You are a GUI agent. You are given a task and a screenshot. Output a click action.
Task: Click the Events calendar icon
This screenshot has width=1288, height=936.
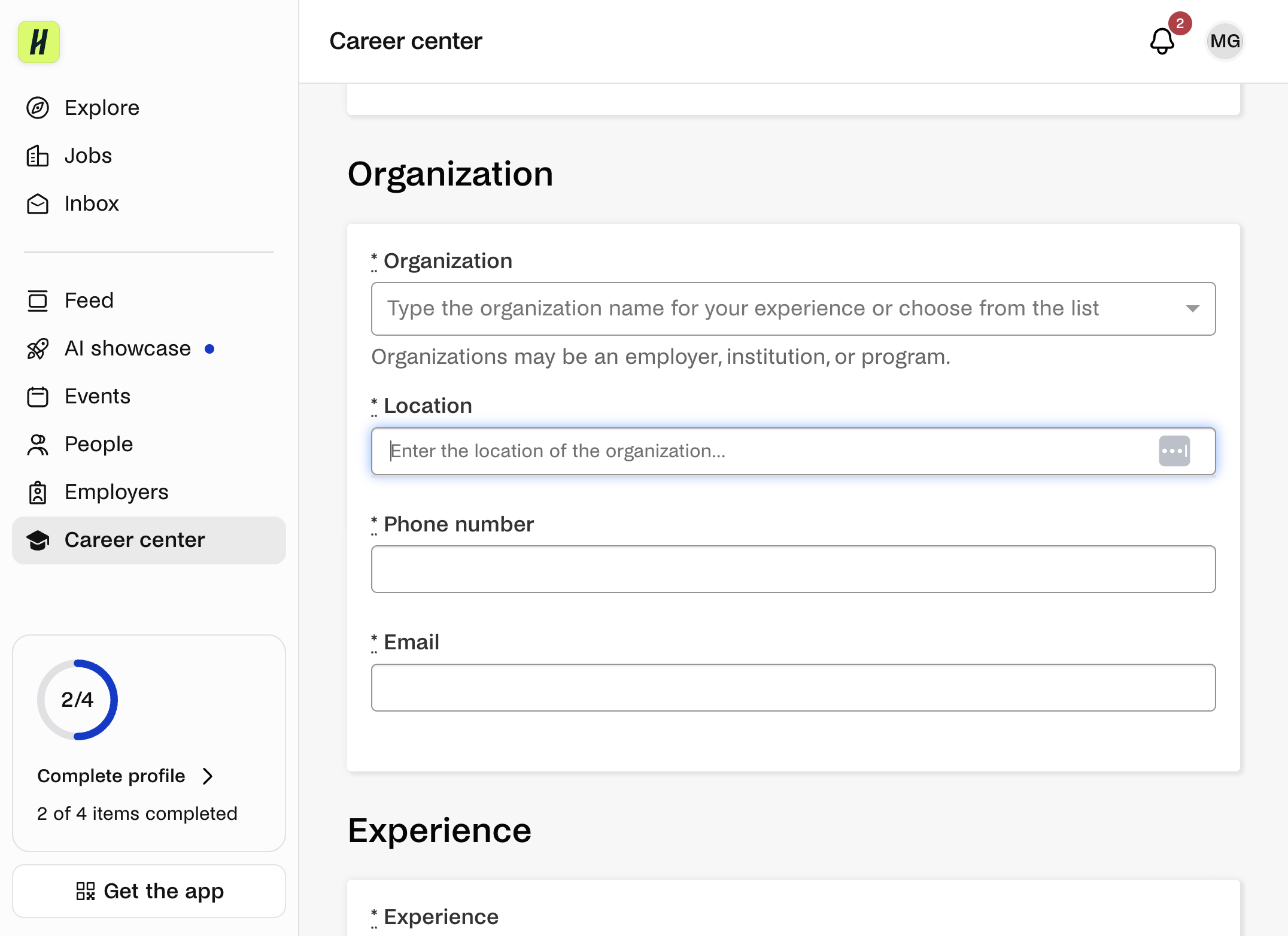(x=38, y=396)
